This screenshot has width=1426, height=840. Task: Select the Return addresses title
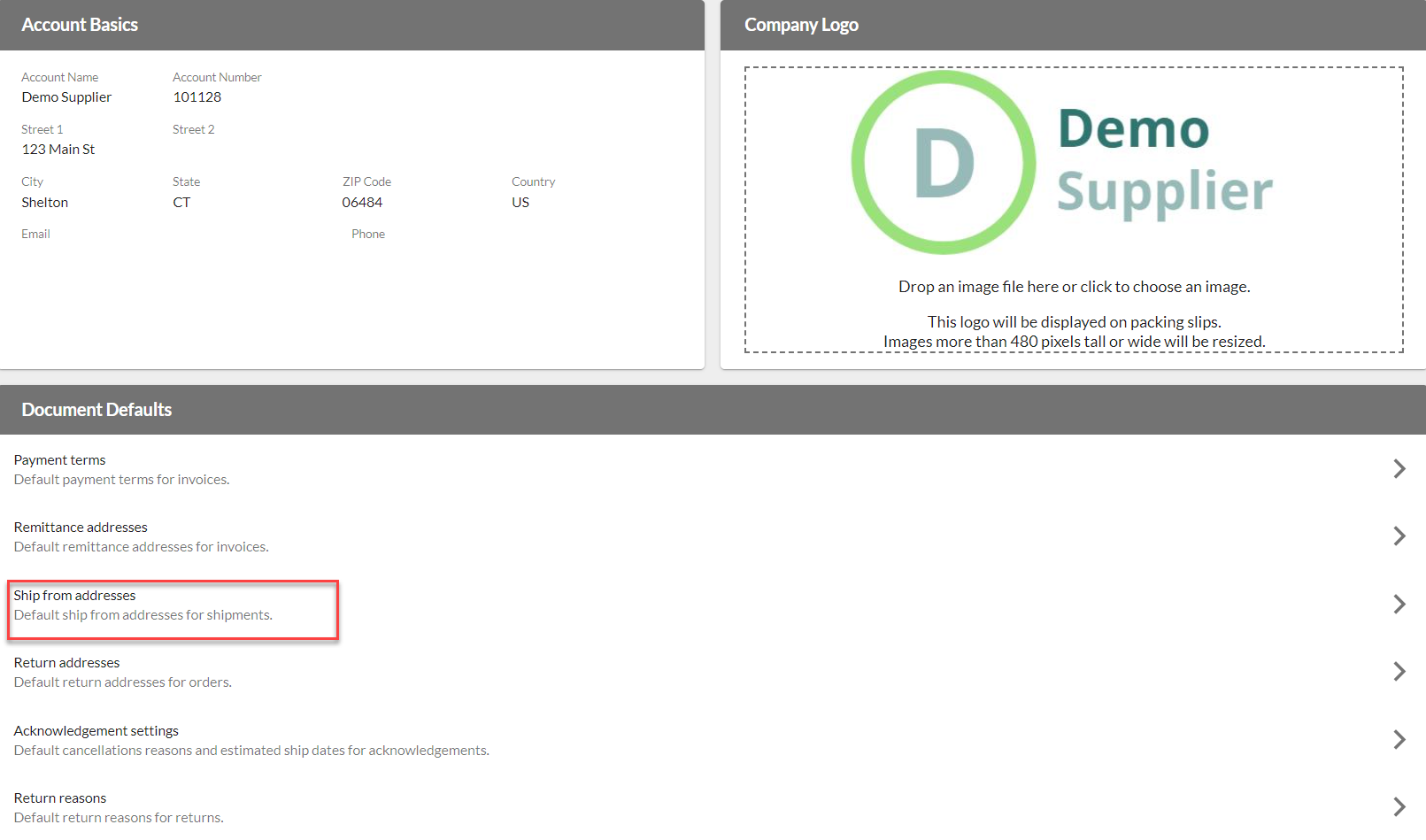(66, 663)
